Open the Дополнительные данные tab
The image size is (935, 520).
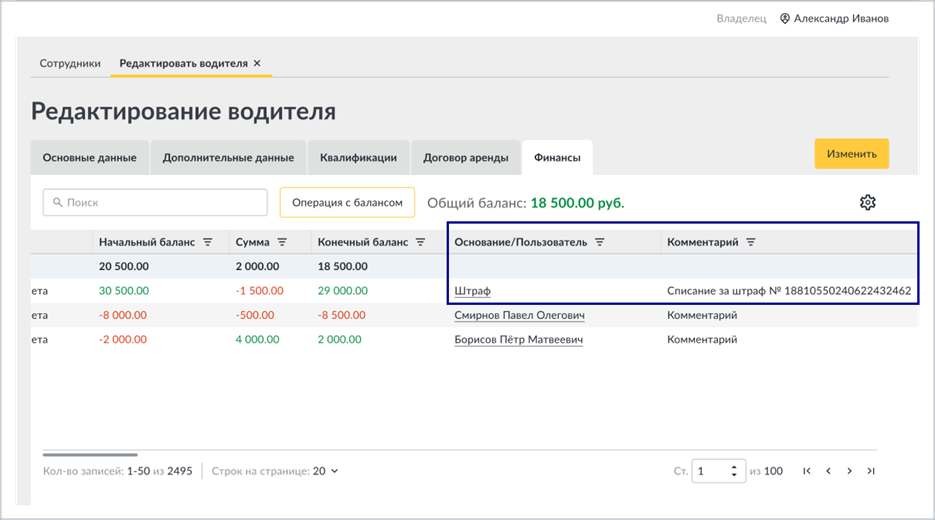coord(228,157)
